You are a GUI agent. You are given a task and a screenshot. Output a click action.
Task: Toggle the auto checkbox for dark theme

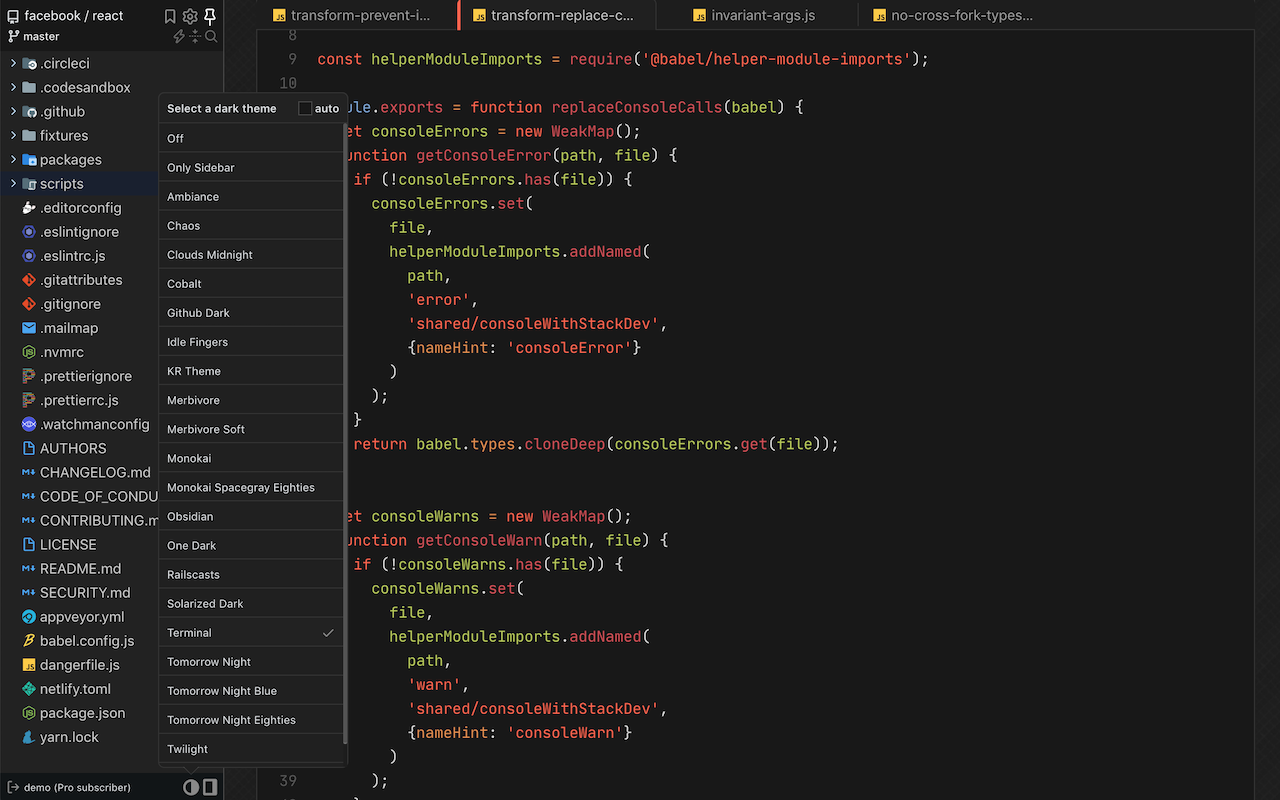point(304,108)
